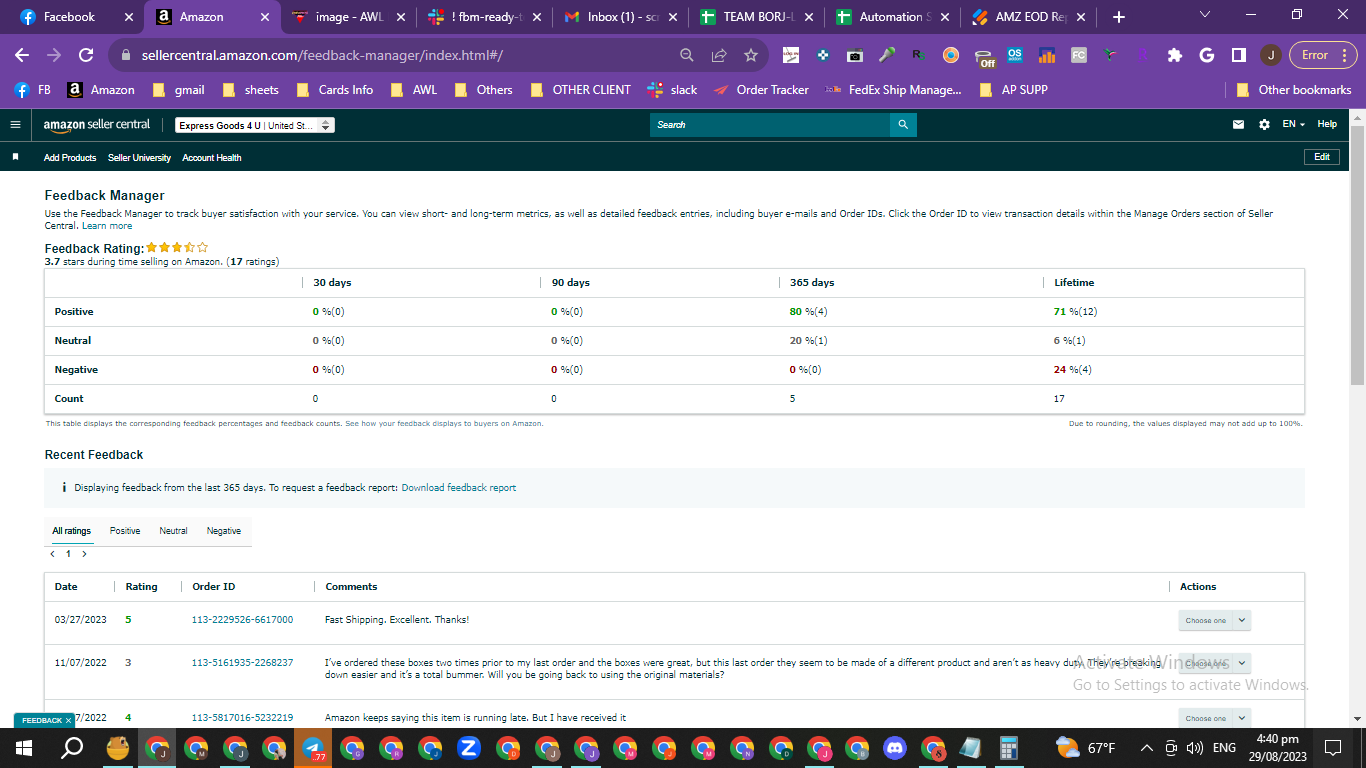Click the Error button in Chrome toolbar
Image resolution: width=1366 pixels, height=768 pixels.
point(1323,55)
